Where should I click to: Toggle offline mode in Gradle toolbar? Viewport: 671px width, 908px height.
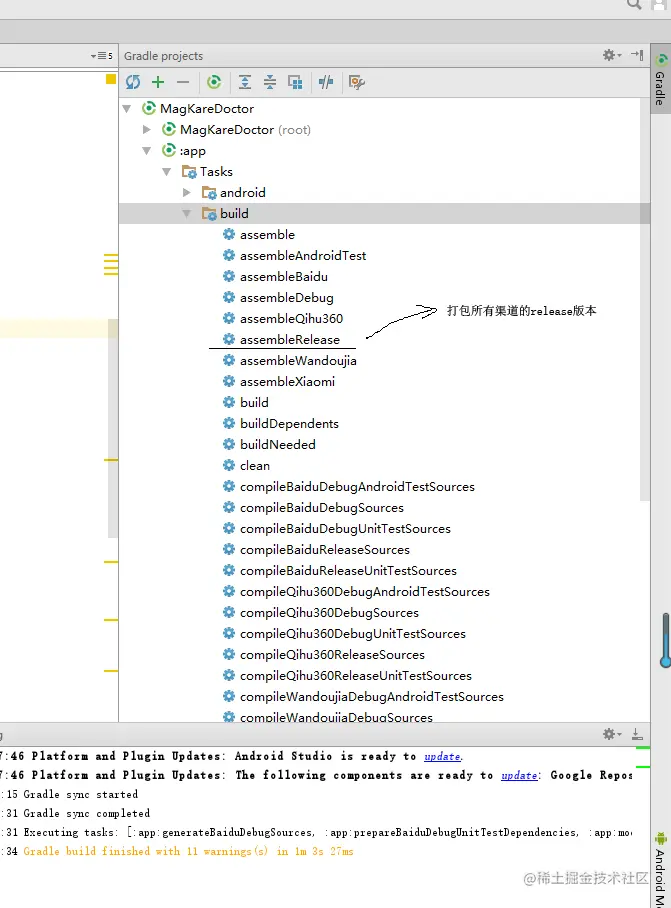tap(326, 82)
